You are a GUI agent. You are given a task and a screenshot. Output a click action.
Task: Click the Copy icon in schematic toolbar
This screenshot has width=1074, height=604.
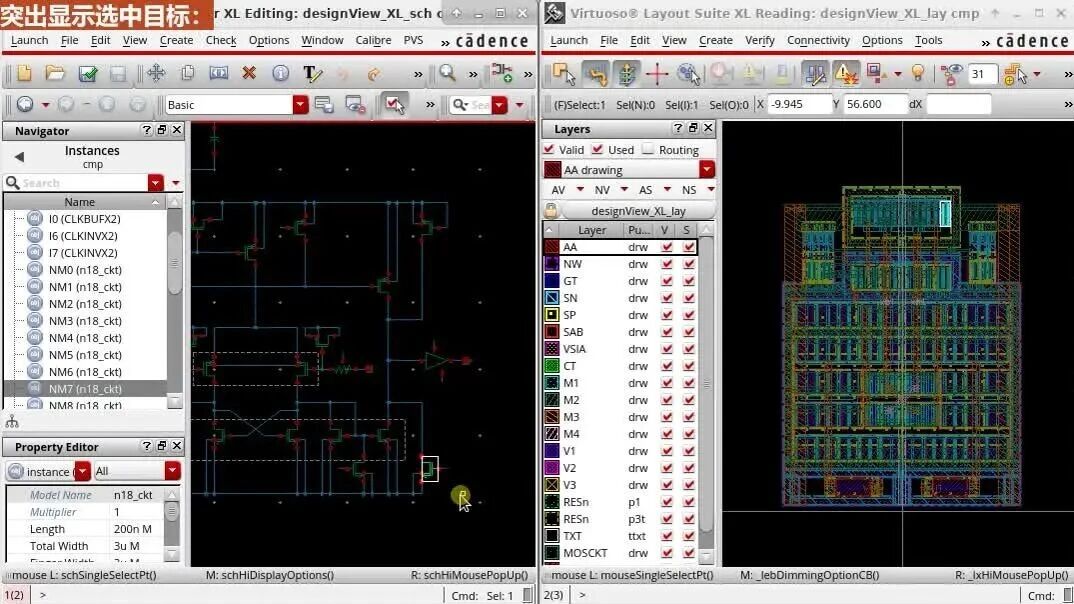[188, 73]
